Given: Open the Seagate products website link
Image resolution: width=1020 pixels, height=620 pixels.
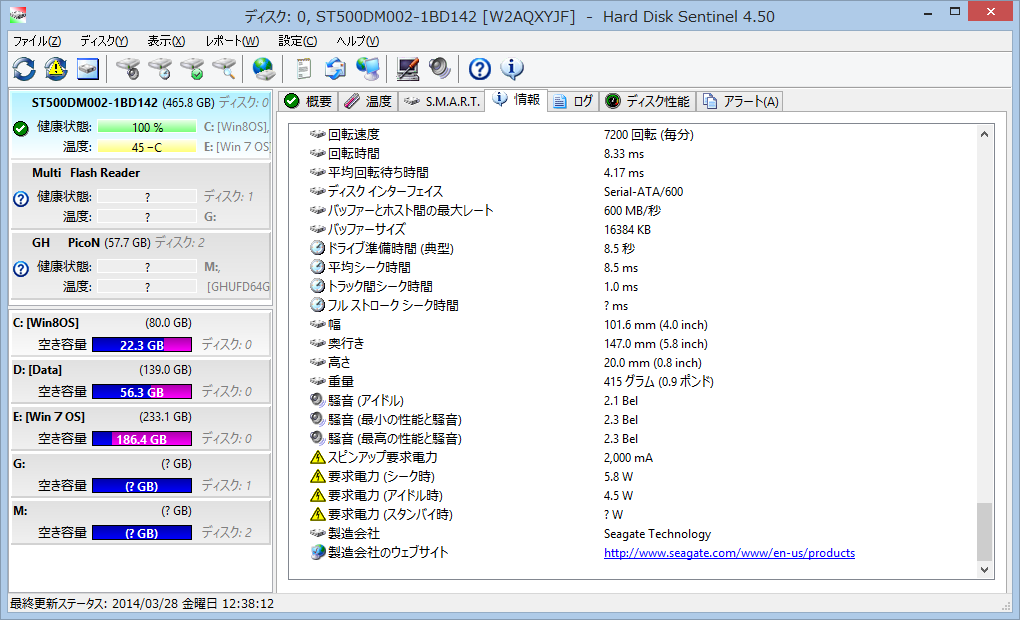Looking at the screenshot, I should (x=729, y=553).
